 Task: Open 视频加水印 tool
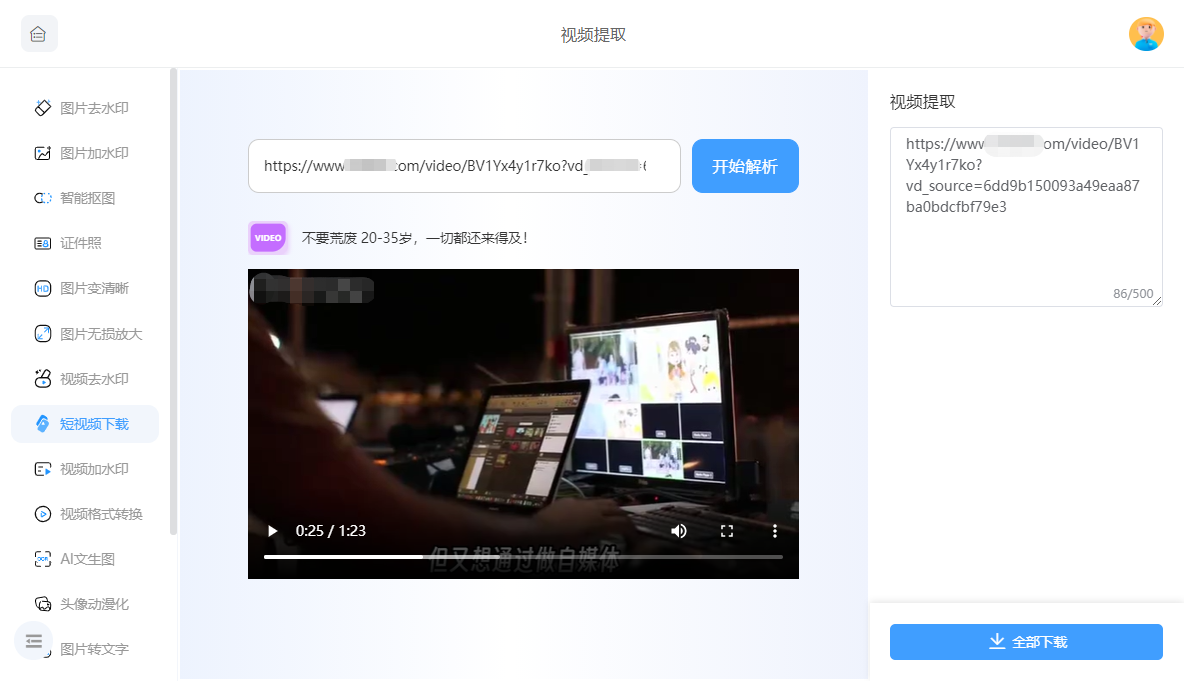[x=85, y=469]
